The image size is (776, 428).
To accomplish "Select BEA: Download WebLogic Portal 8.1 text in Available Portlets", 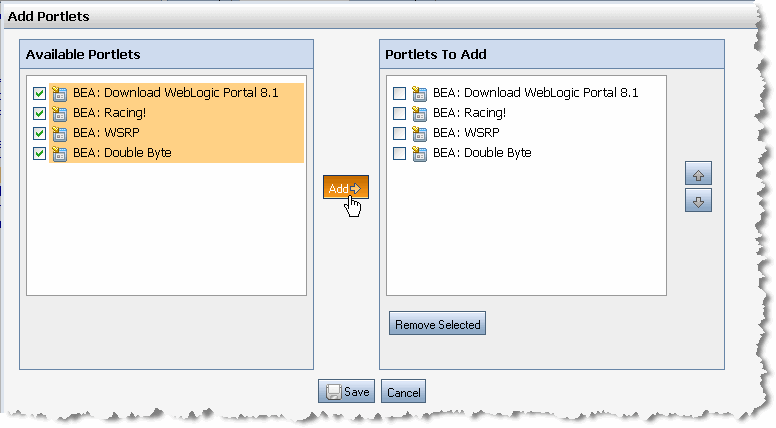I will point(176,93).
